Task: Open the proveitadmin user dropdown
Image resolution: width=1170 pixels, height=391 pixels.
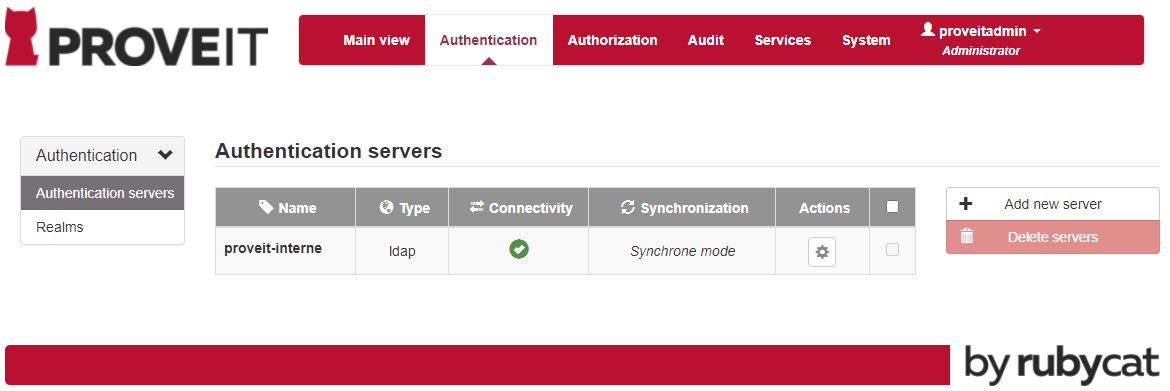Action: pyautogui.click(x=980, y=31)
